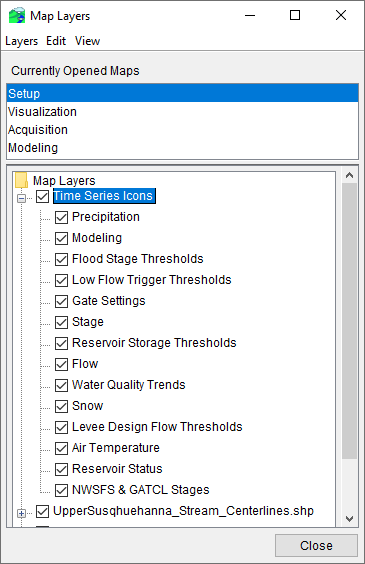
Task: Select the Setup map in the list
Action: tap(182, 94)
